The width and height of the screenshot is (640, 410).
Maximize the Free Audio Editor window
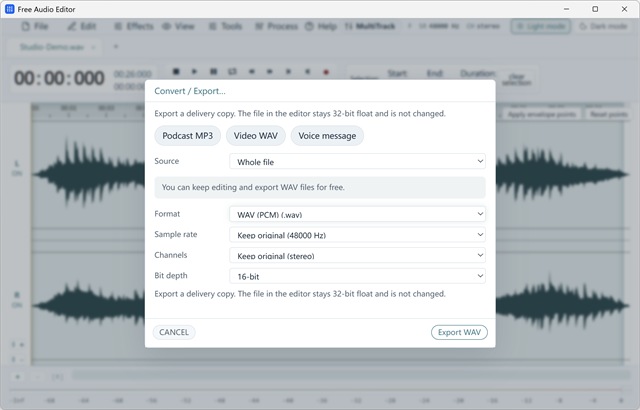pos(595,9)
